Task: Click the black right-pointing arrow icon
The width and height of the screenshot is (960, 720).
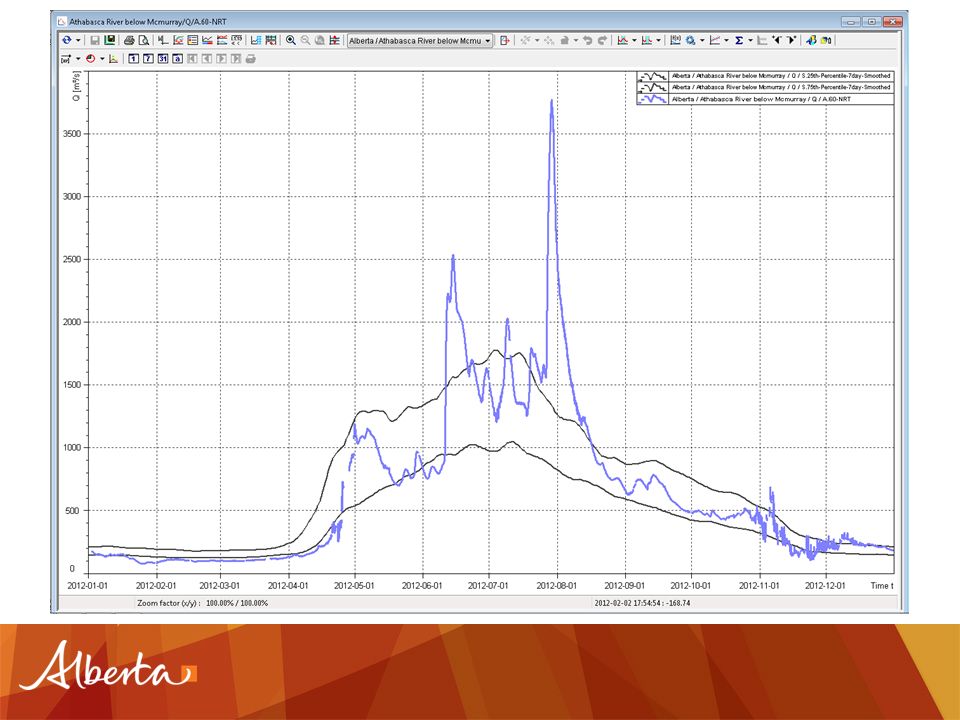Action: (791, 40)
